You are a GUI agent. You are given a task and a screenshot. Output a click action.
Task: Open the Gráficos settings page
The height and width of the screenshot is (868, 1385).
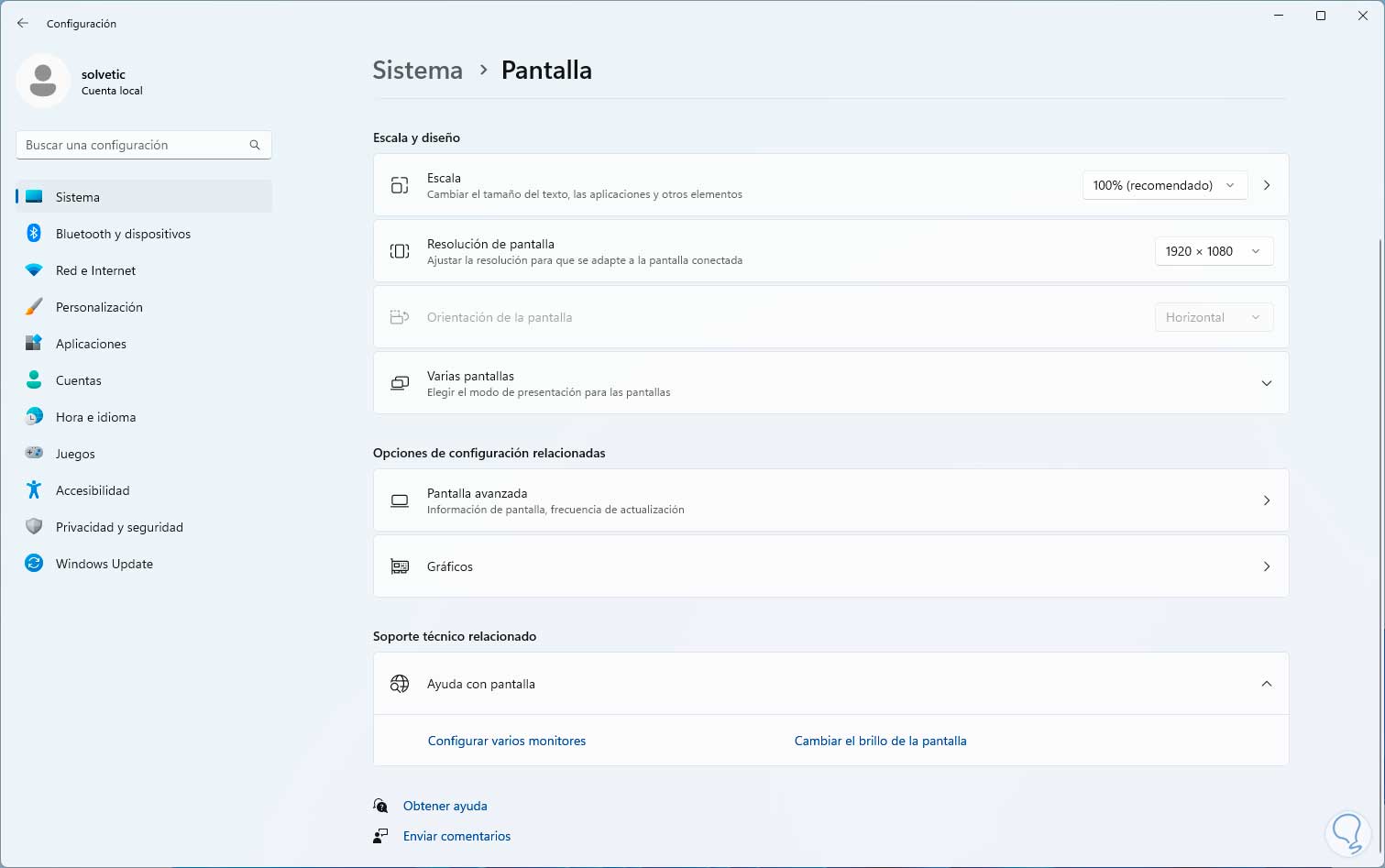tap(830, 566)
